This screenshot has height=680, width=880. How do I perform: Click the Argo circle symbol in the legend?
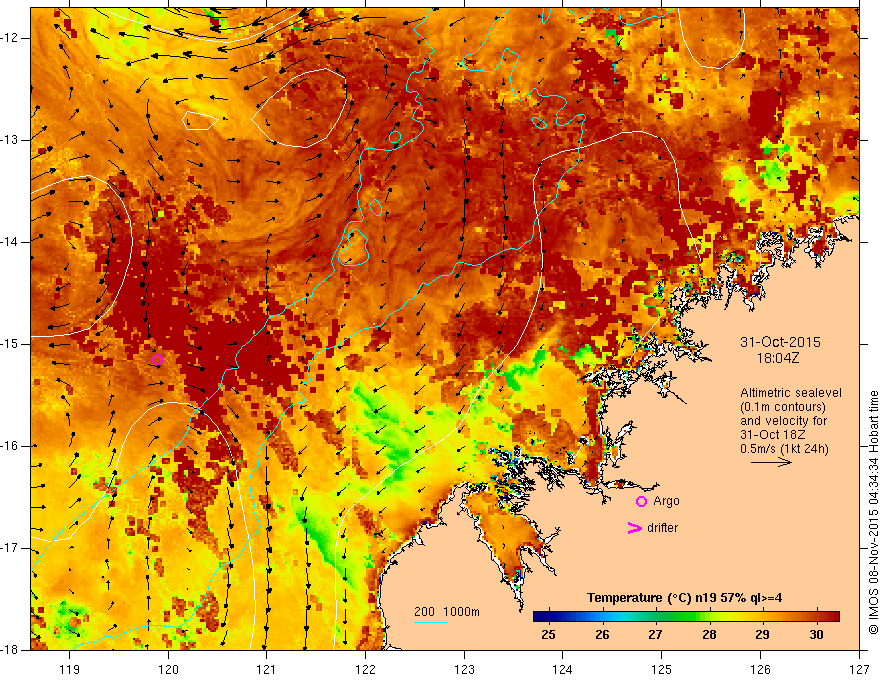(641, 502)
